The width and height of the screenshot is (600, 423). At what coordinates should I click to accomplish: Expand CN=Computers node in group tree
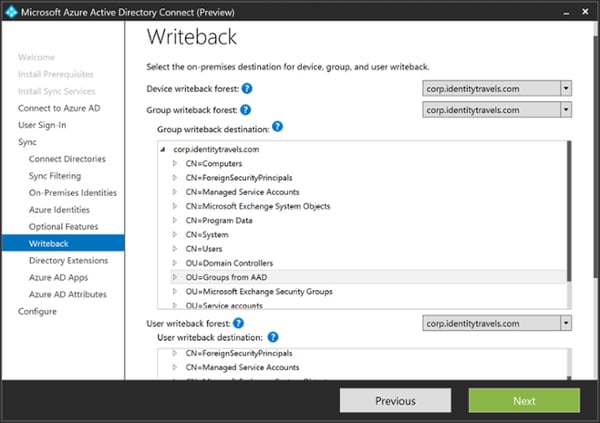point(175,163)
